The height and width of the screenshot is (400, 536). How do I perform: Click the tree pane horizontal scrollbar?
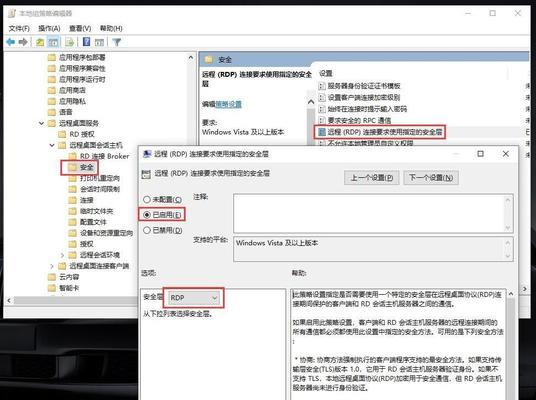click(x=75, y=301)
